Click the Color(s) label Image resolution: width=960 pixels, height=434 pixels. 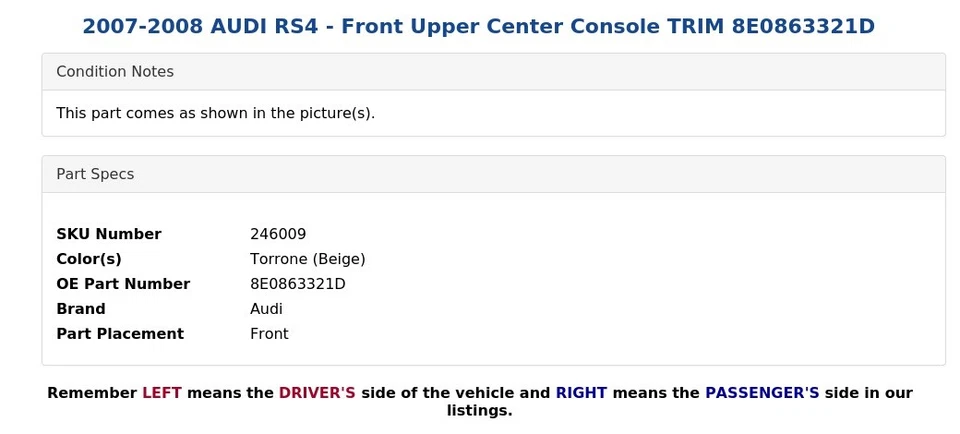[x=89, y=259]
